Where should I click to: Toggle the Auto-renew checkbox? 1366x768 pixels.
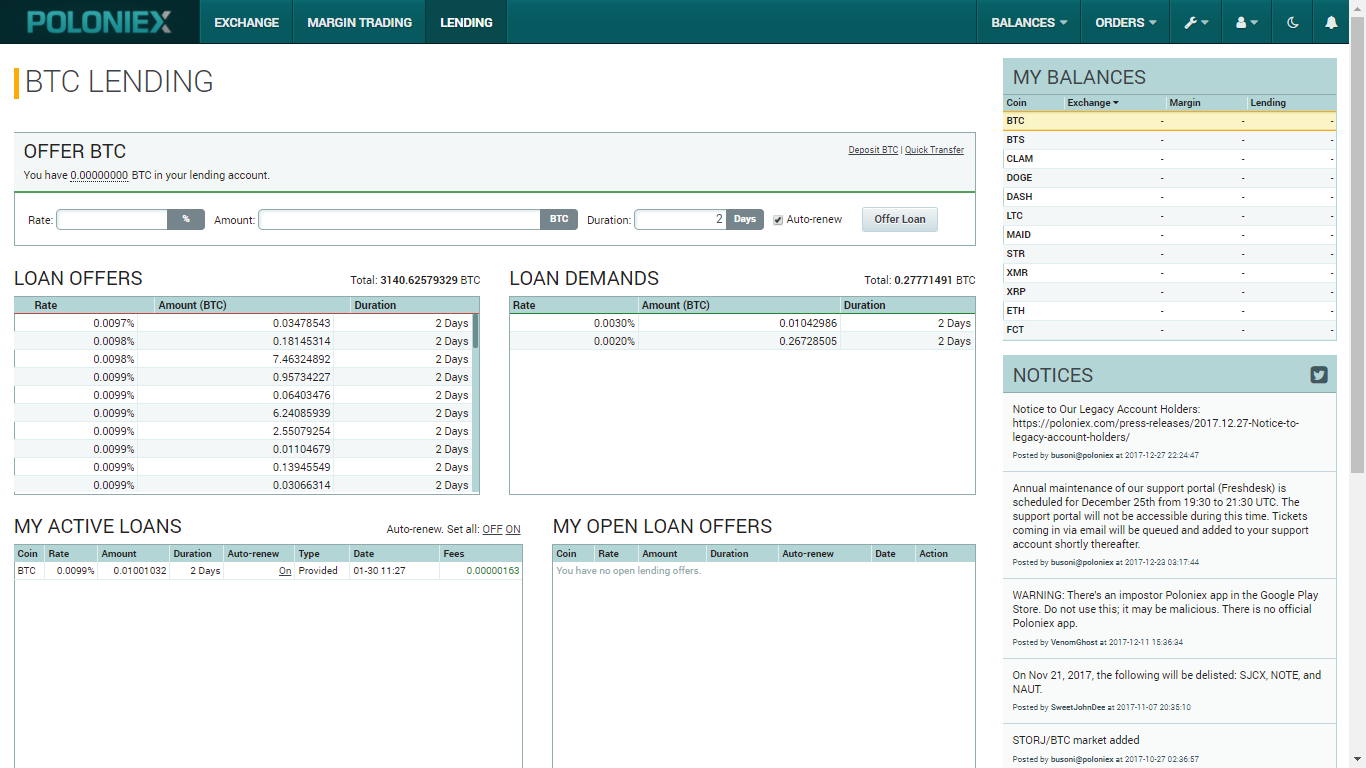[x=778, y=220]
